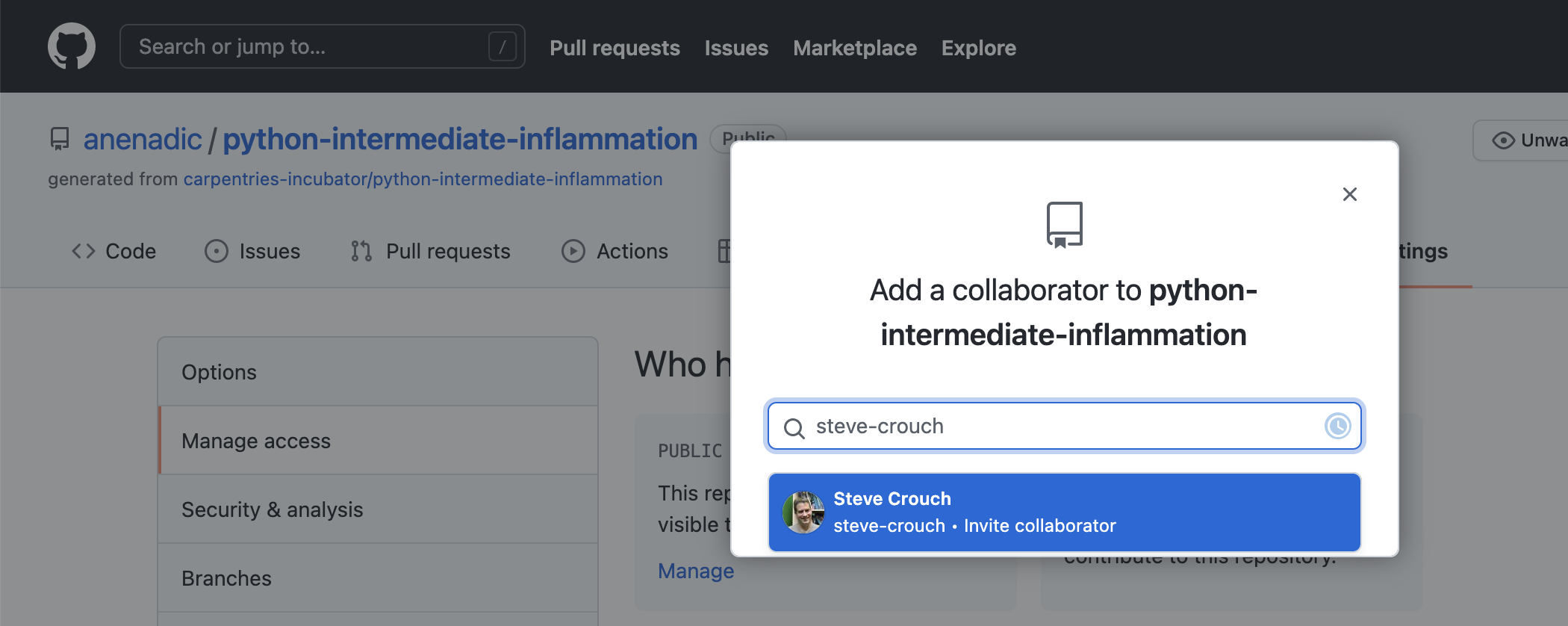Open Explore in top navigation
1568x626 pixels.
978,48
